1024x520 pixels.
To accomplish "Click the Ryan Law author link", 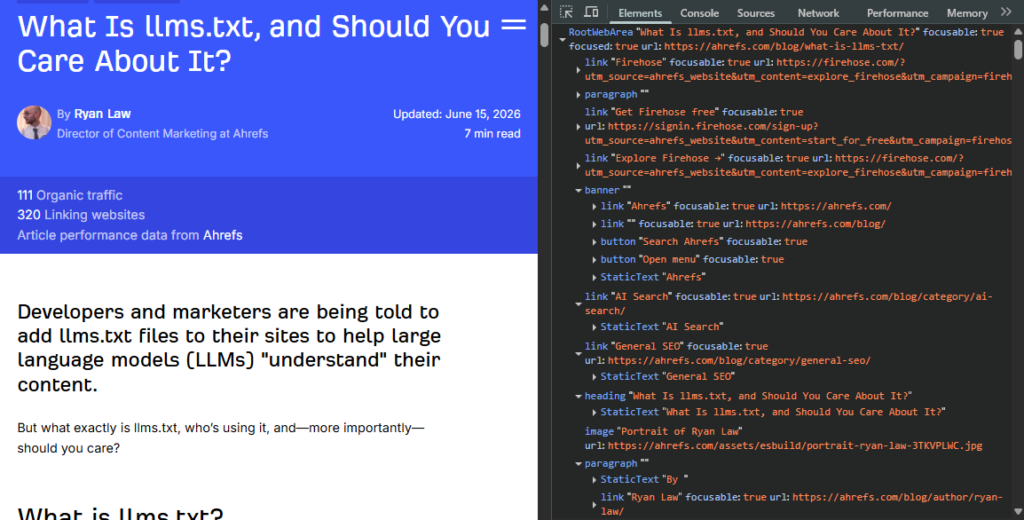I will click(x=102, y=114).
